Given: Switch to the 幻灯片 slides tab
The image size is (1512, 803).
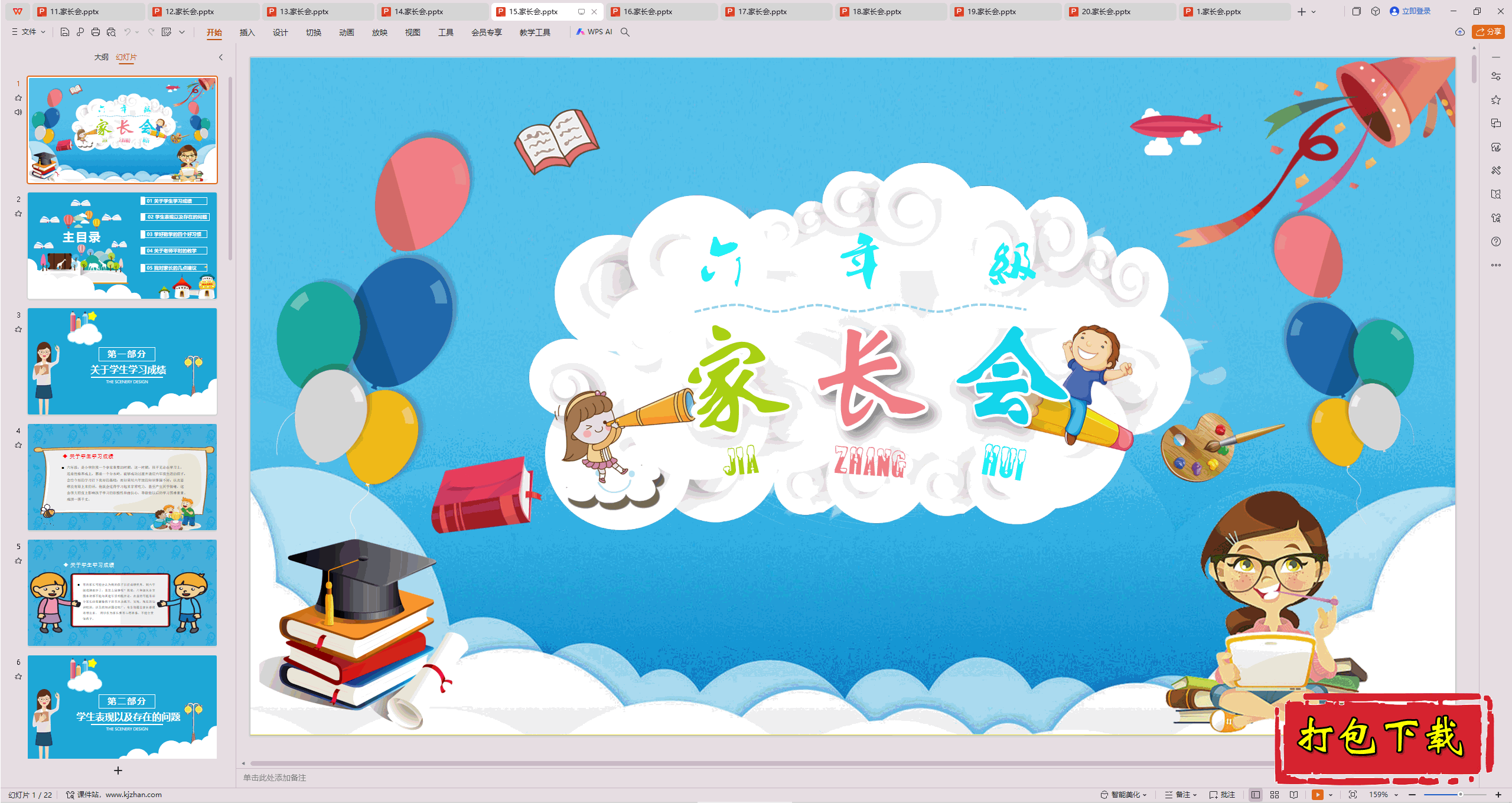Looking at the screenshot, I should click(x=126, y=57).
